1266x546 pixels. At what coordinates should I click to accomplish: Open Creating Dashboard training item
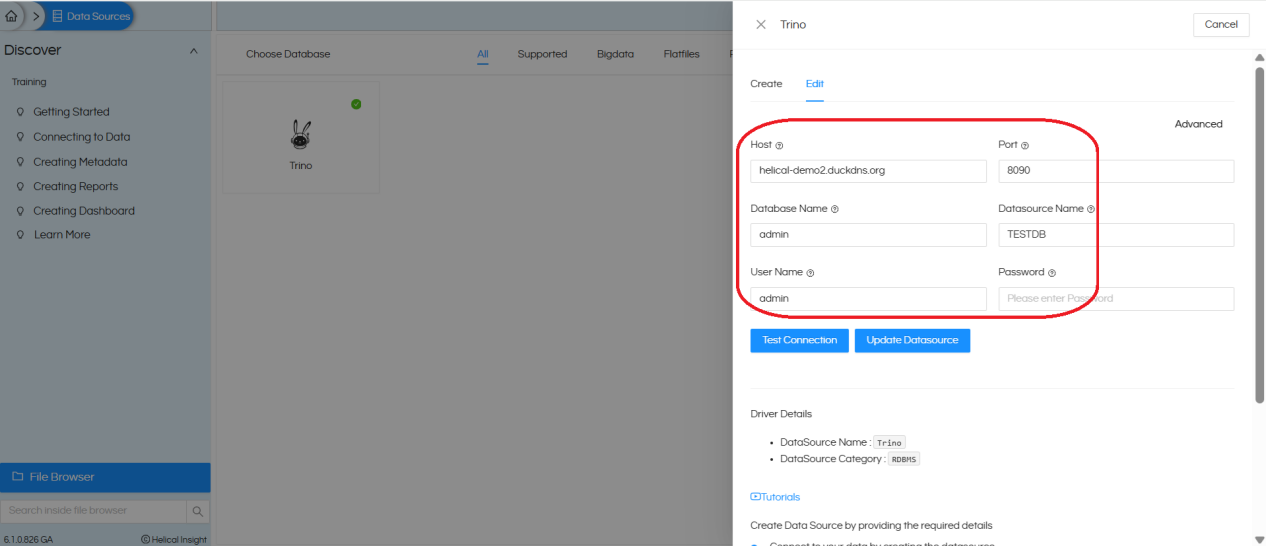pos(84,211)
